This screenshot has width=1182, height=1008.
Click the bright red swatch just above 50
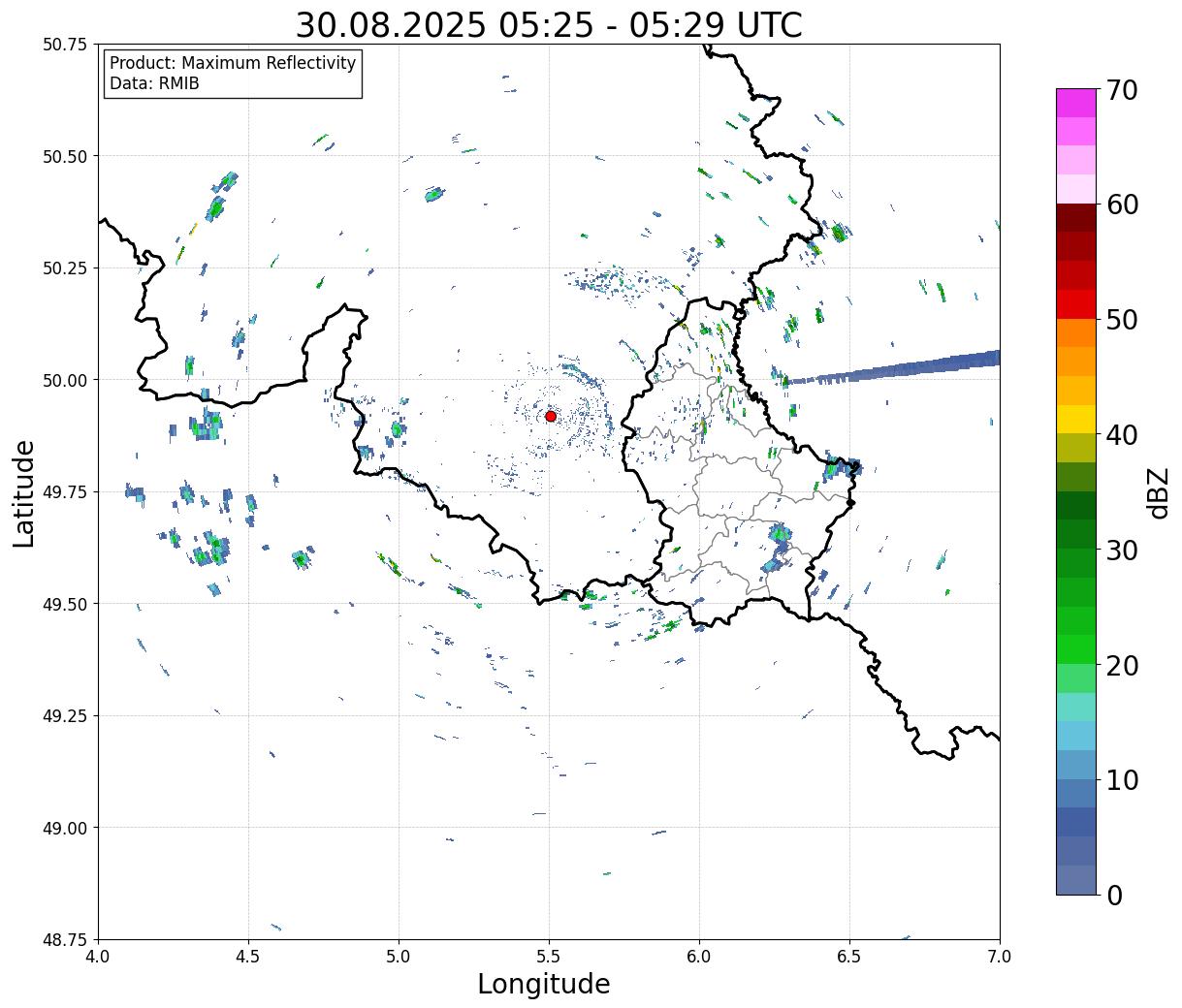click(1076, 304)
